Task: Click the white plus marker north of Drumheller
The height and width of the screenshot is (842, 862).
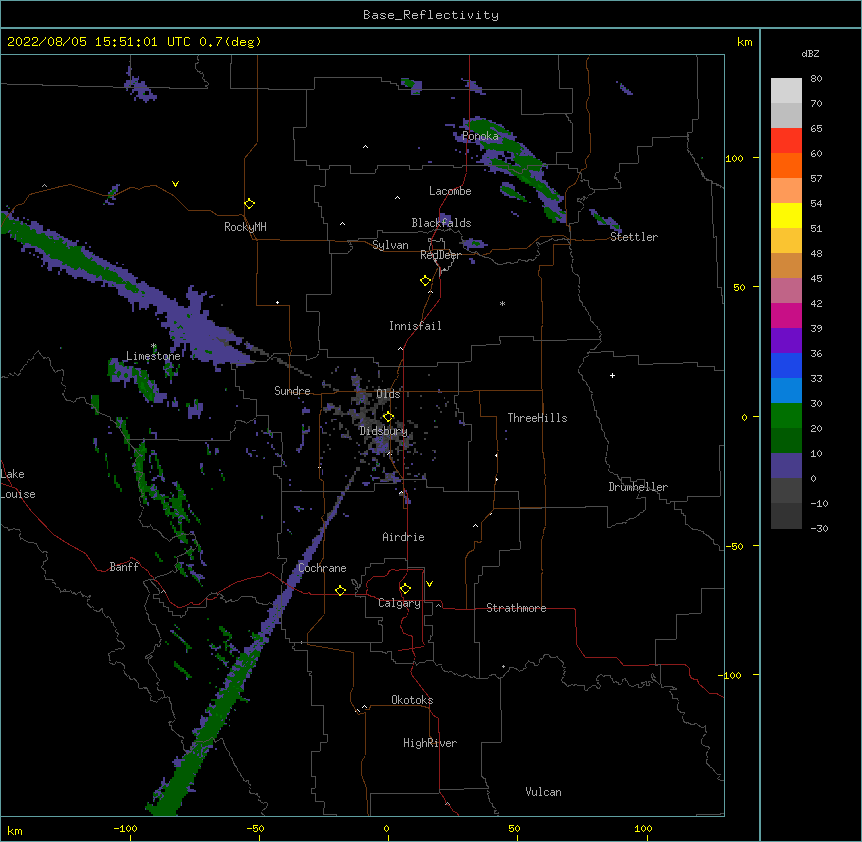Action: [612, 375]
